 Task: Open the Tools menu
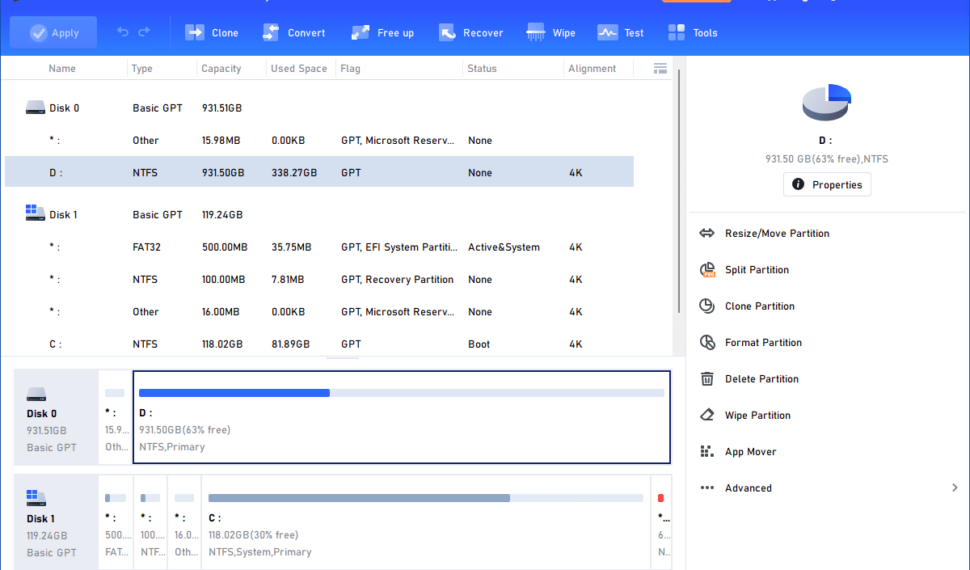[692, 33]
